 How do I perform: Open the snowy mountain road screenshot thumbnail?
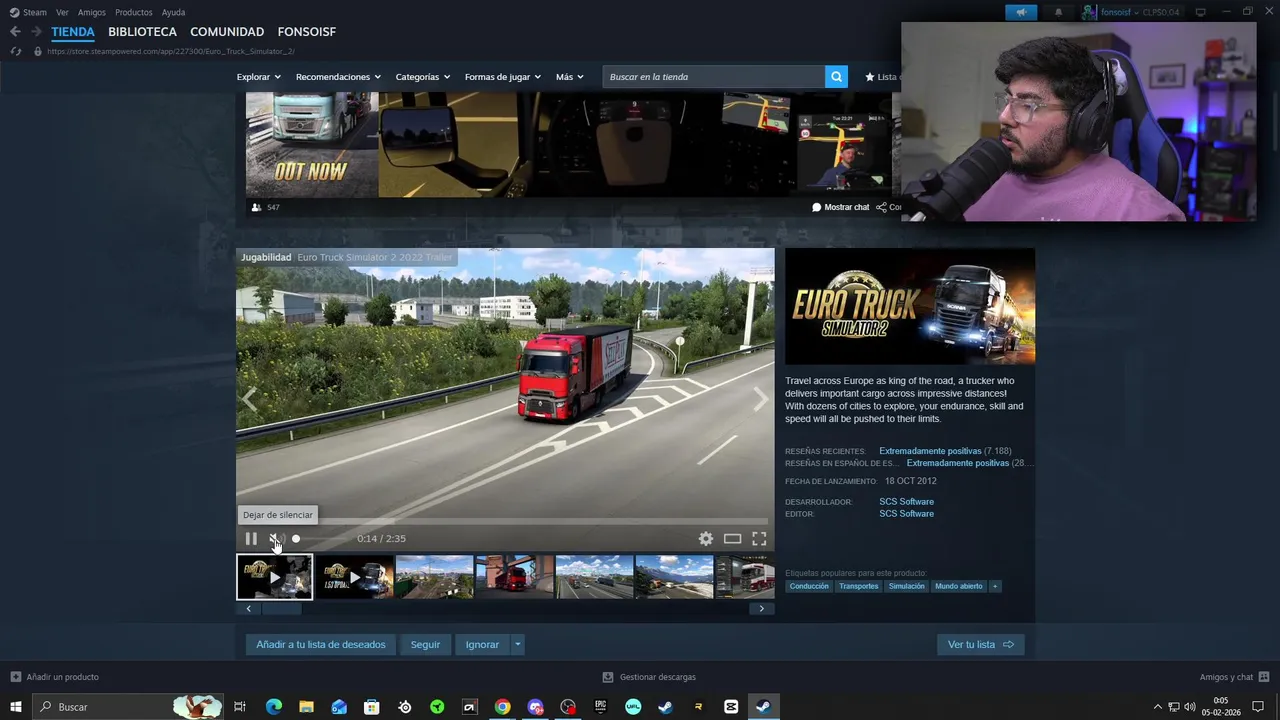click(x=674, y=577)
